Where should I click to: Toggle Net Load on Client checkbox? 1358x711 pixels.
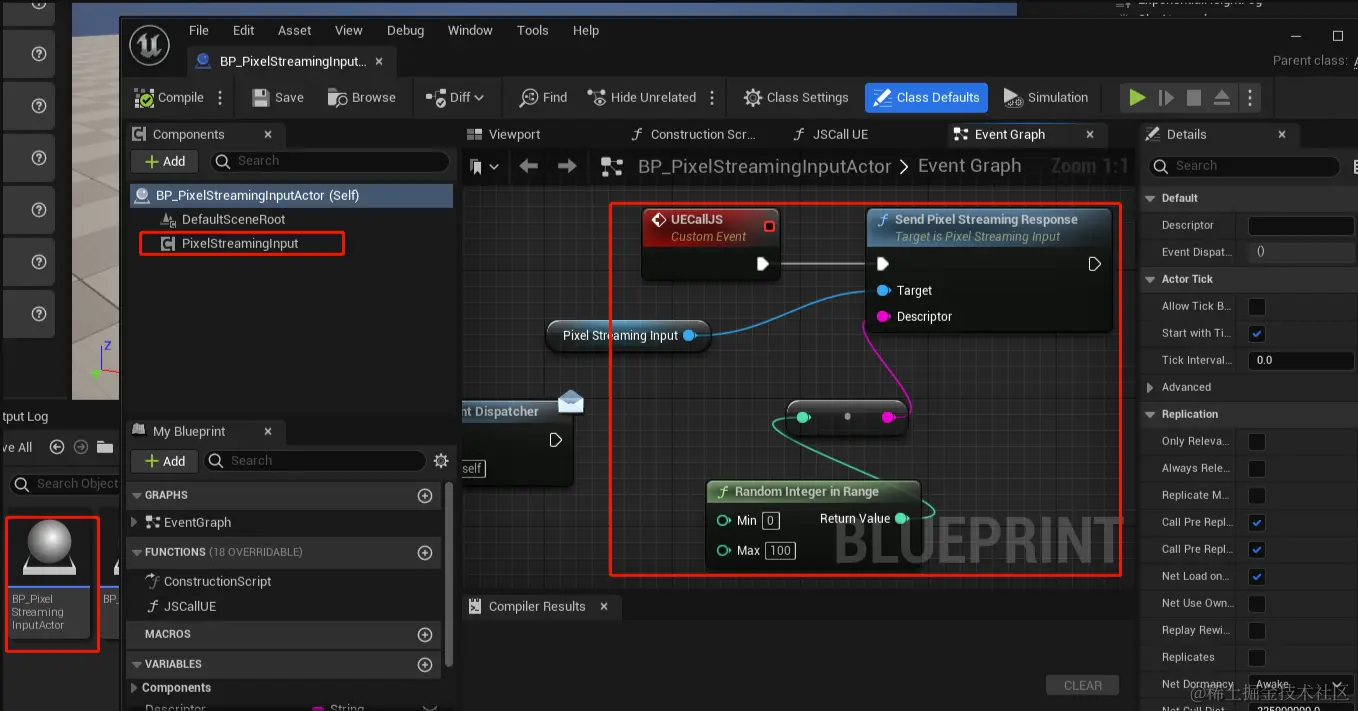1257,576
